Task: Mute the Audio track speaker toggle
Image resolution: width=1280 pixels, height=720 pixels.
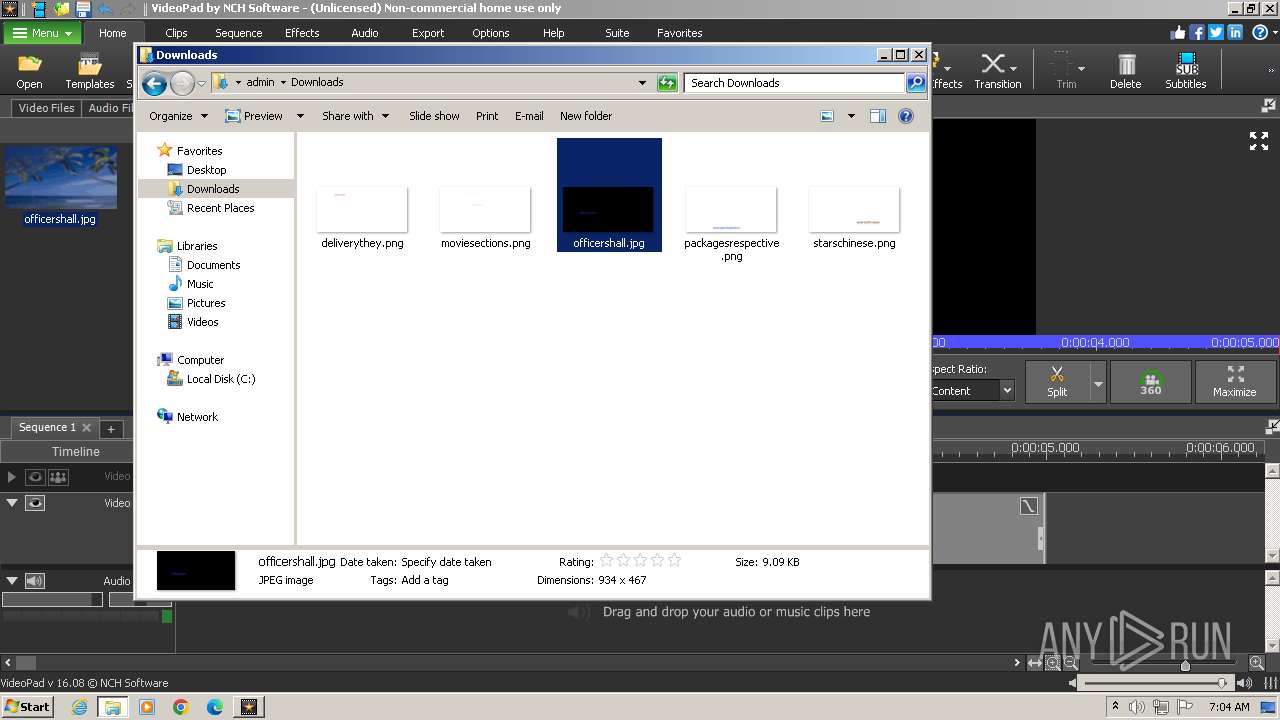Action: tap(35, 581)
